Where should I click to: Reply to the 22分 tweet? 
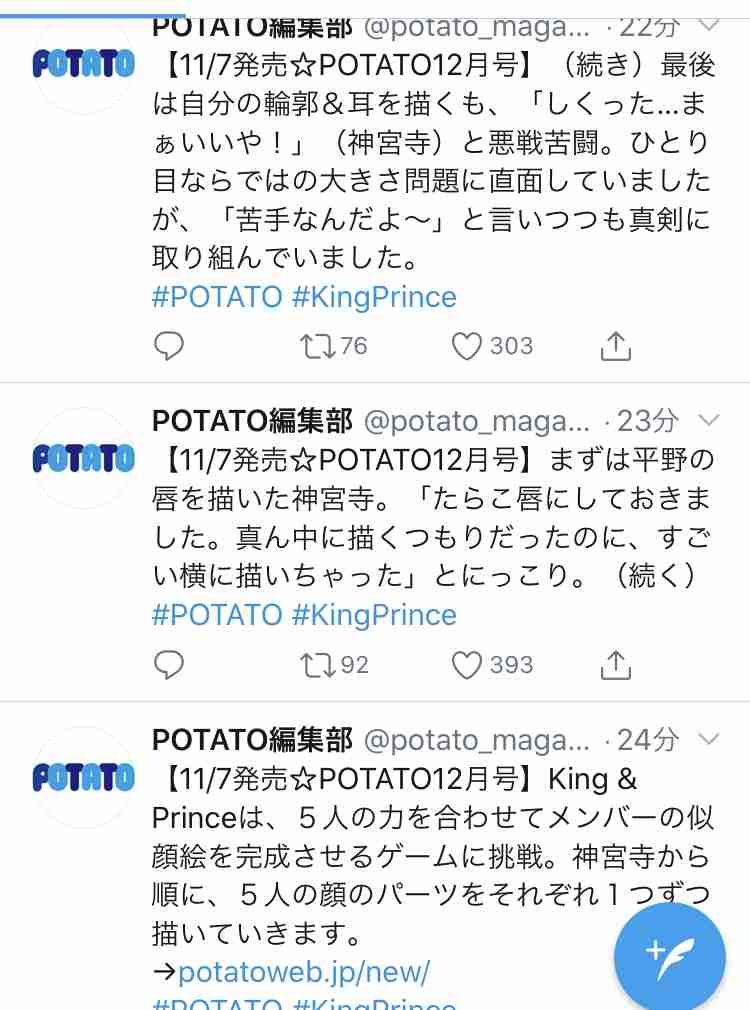pyautogui.click(x=169, y=346)
